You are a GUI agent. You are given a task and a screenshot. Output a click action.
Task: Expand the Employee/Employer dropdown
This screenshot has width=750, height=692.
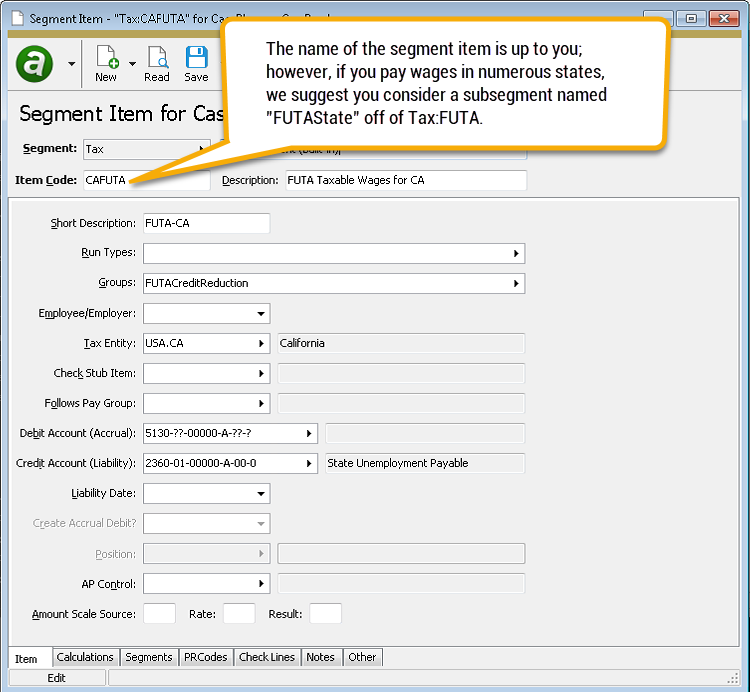(x=261, y=314)
